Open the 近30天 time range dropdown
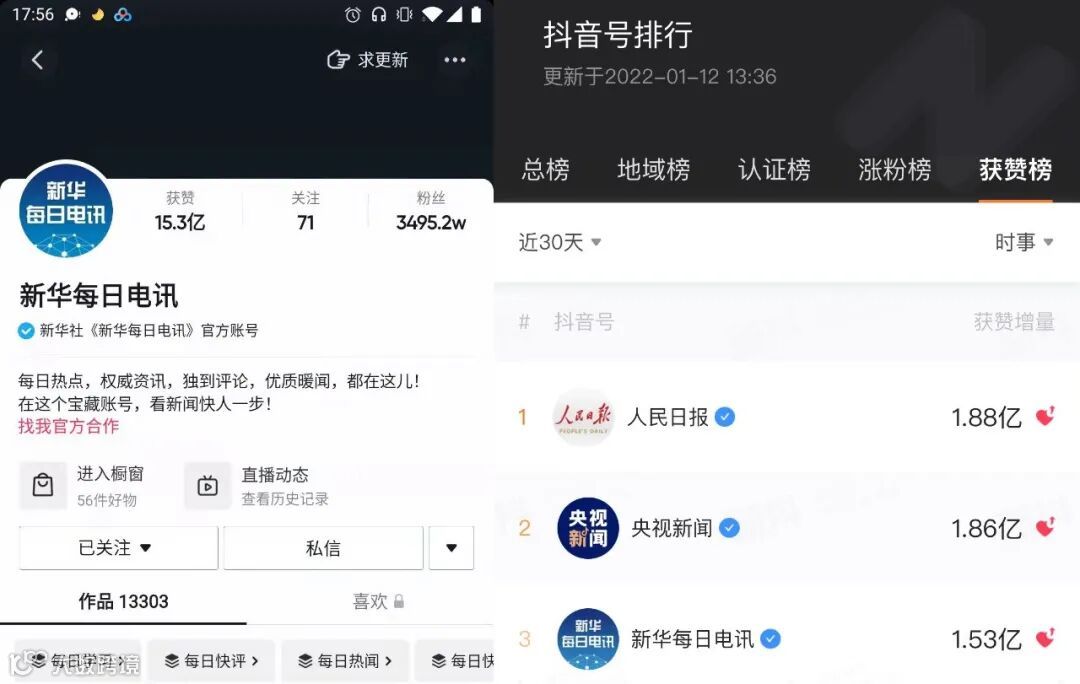Viewport: 1080px width, 684px height. pos(560,242)
